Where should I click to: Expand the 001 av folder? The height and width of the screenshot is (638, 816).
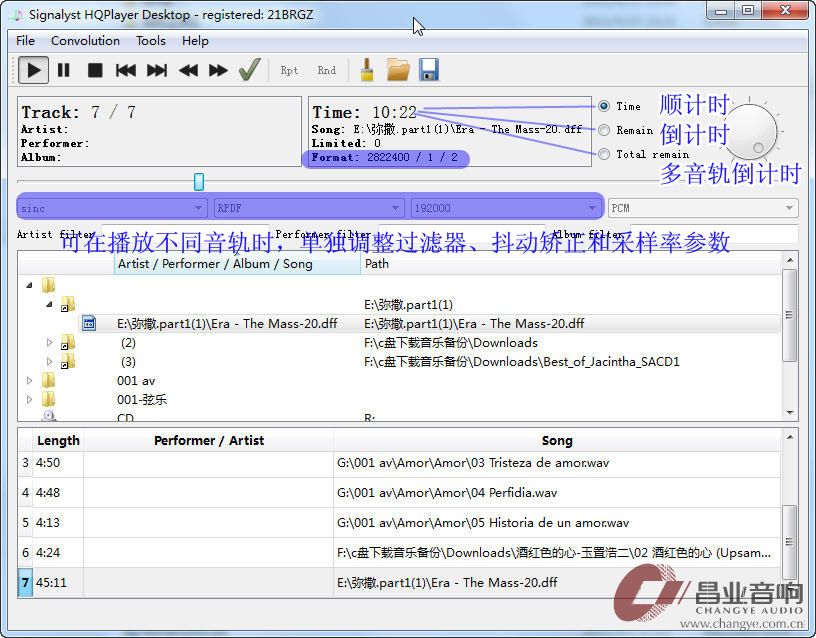(x=30, y=380)
